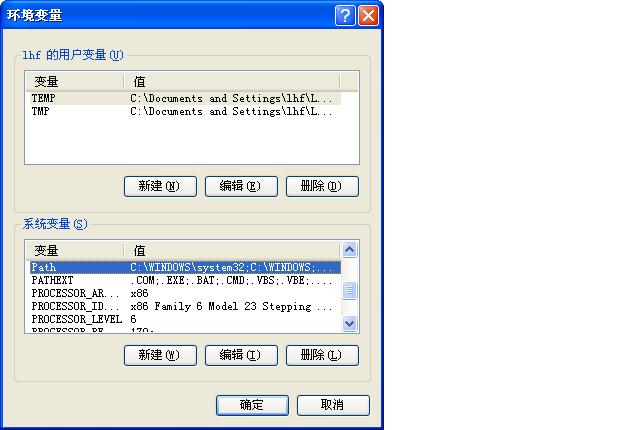This screenshot has width=640, height=430.
Task: Click the system variables scroll up arrow
Action: click(x=349, y=249)
